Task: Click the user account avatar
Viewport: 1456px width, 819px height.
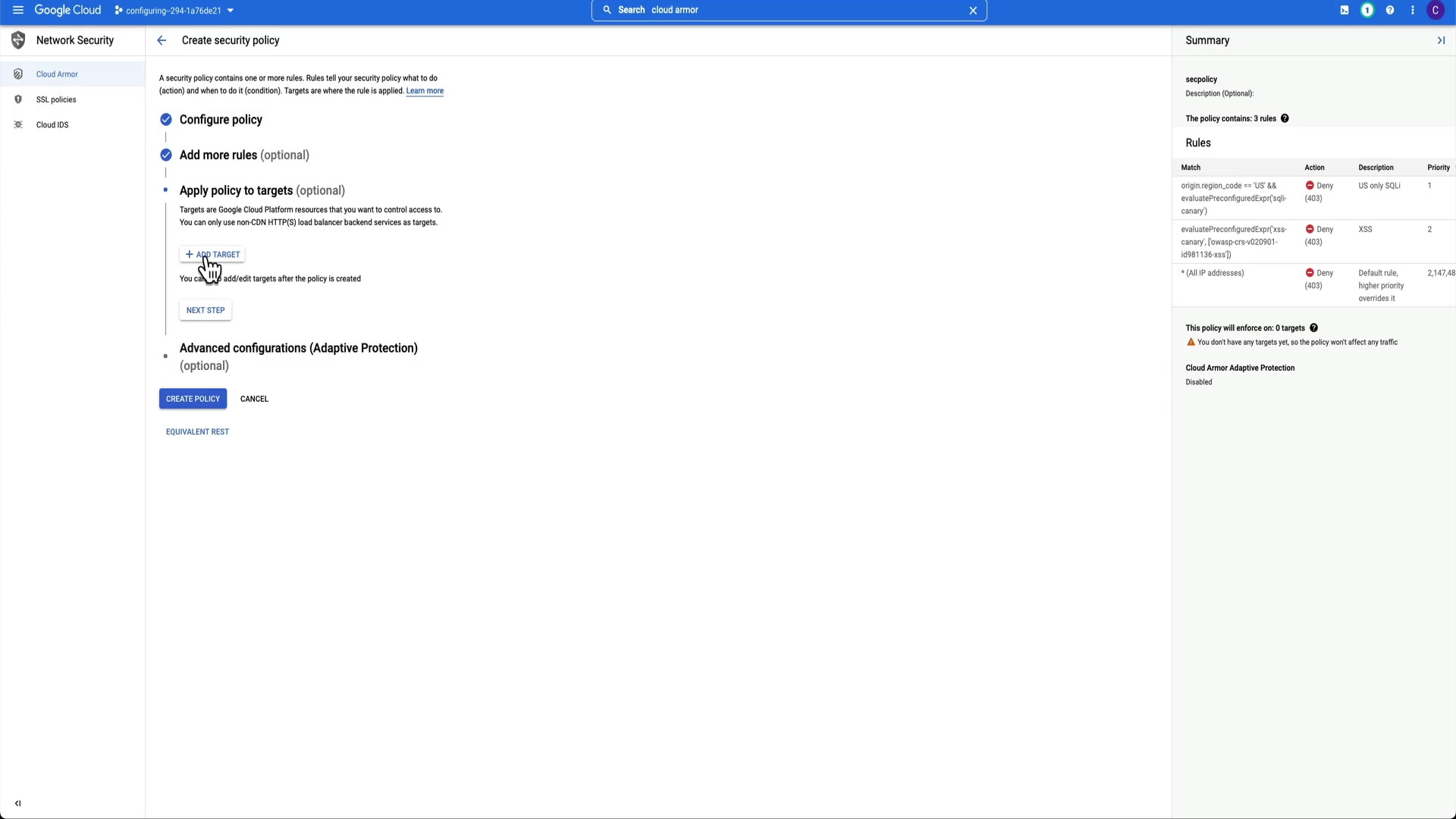Action: click(1436, 10)
